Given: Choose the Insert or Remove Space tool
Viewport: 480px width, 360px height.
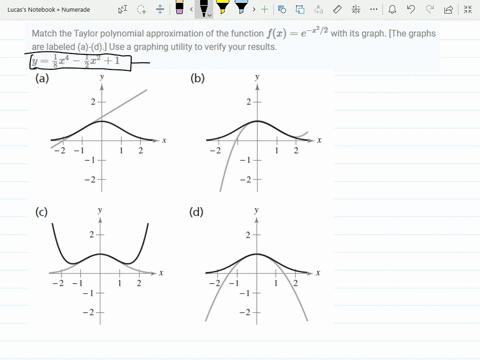Looking at the screenshot, I should coord(160,9).
